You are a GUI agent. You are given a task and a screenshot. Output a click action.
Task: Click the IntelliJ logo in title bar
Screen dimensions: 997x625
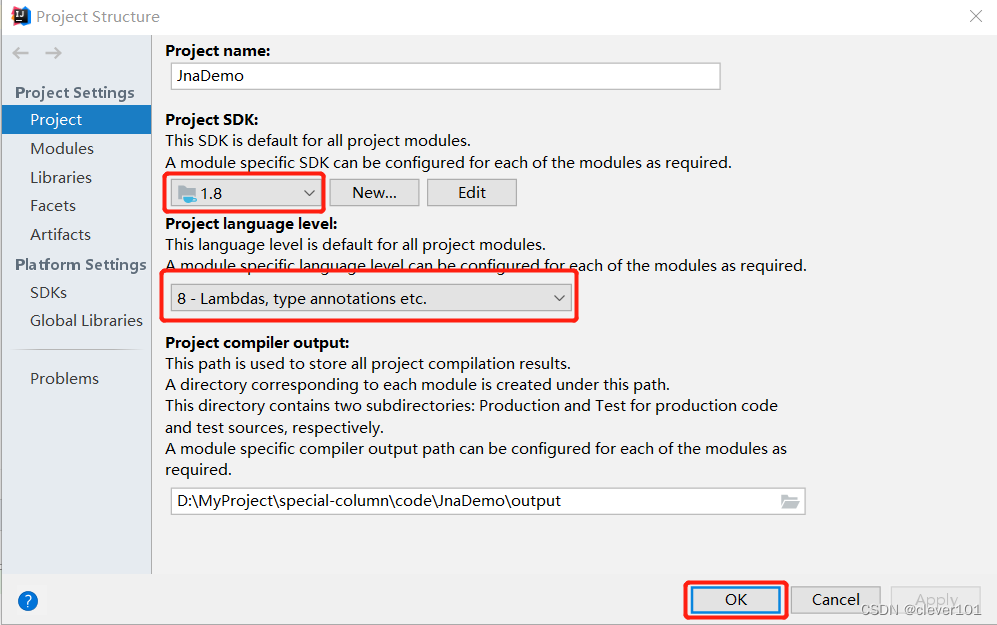[20, 16]
